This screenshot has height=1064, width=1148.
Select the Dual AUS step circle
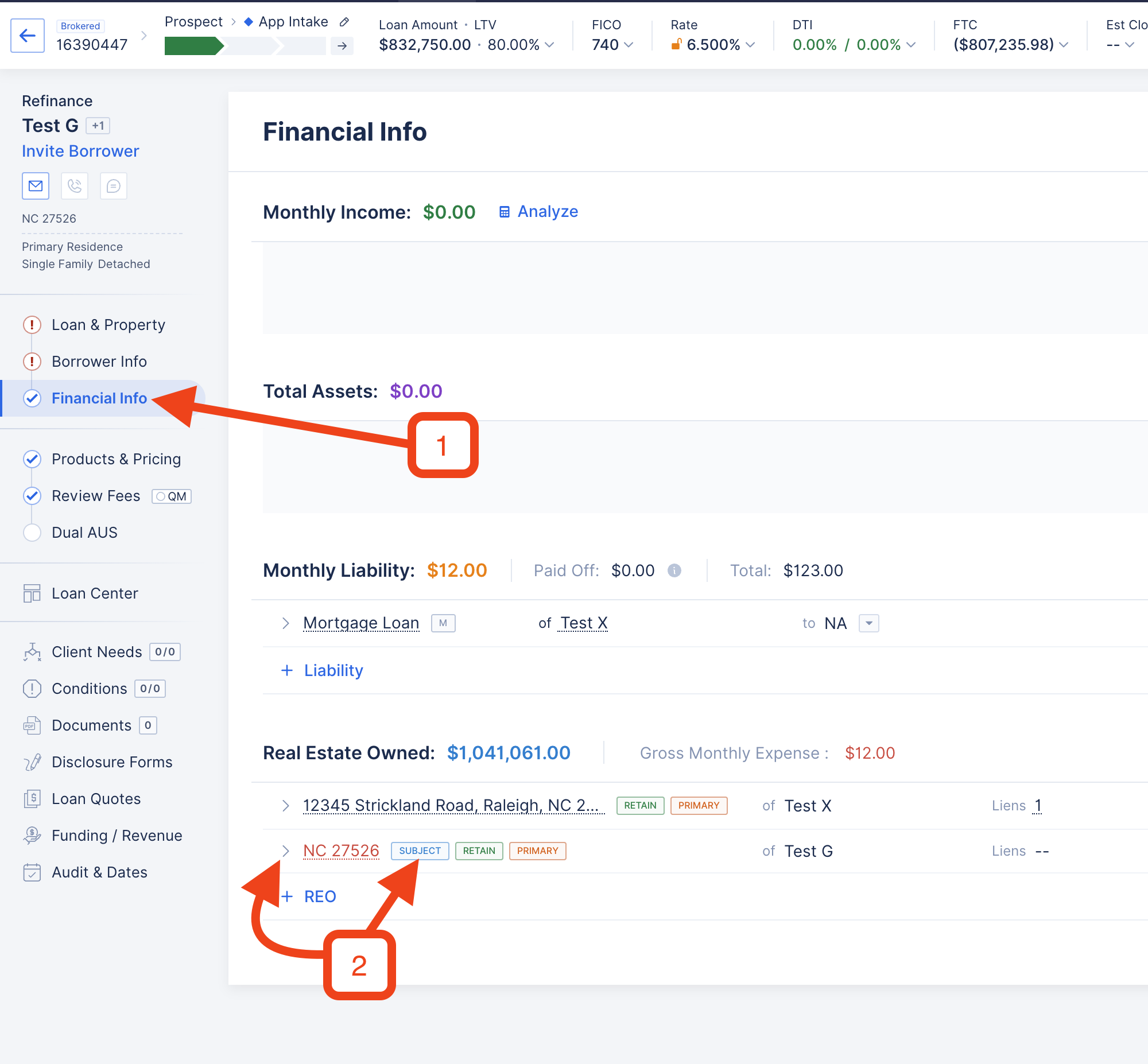(32, 532)
